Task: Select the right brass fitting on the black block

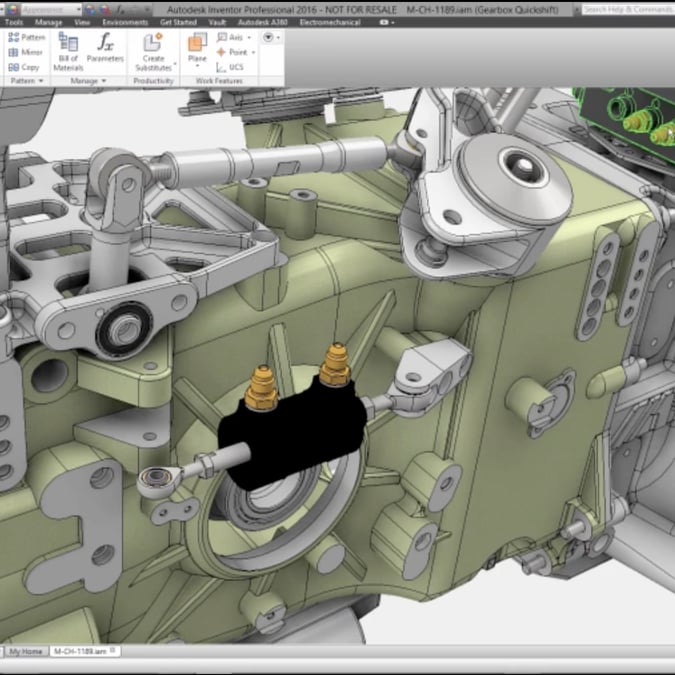Action: [335, 364]
